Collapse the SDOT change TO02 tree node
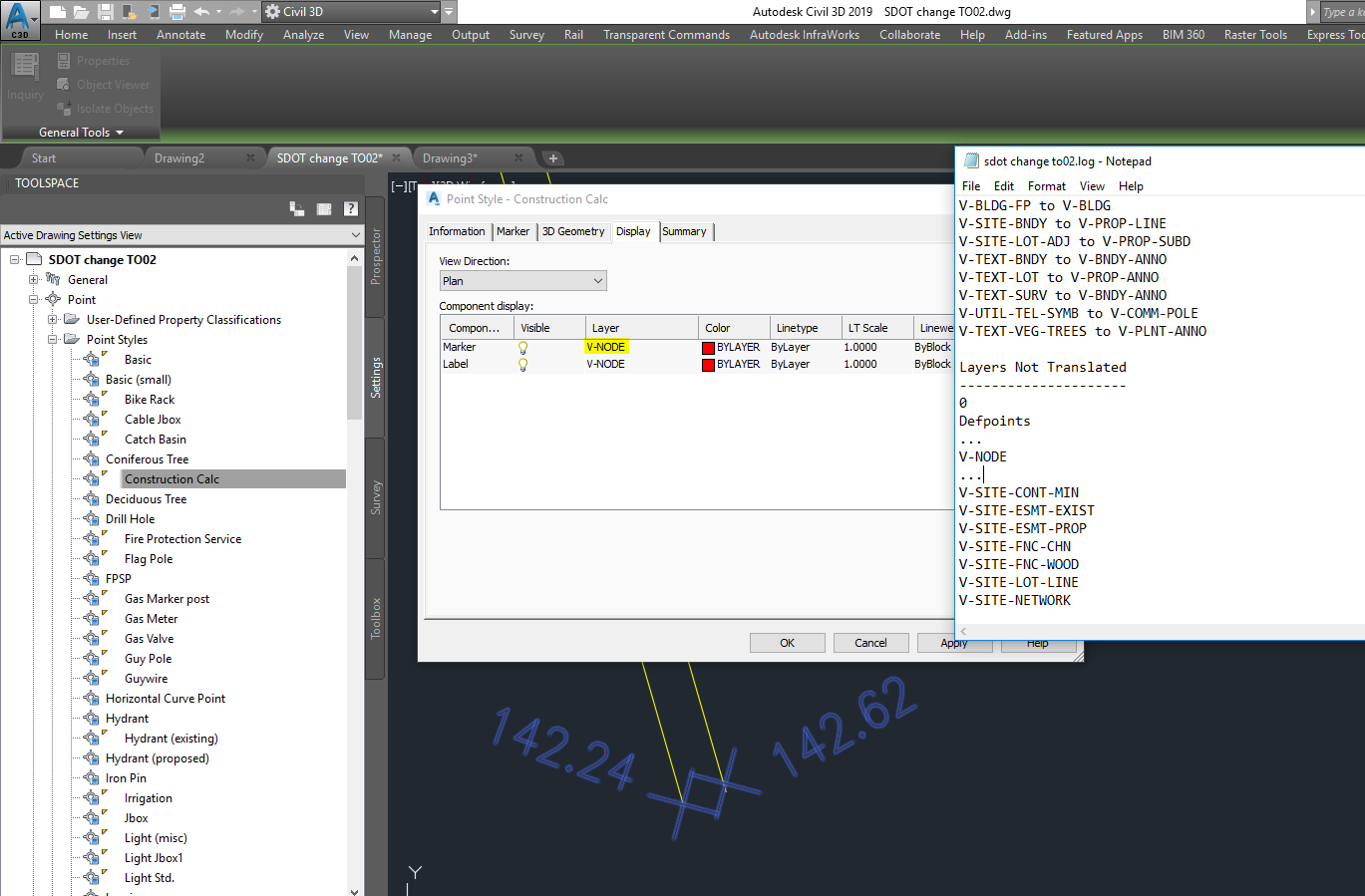The width and height of the screenshot is (1365, 896). click(x=15, y=260)
